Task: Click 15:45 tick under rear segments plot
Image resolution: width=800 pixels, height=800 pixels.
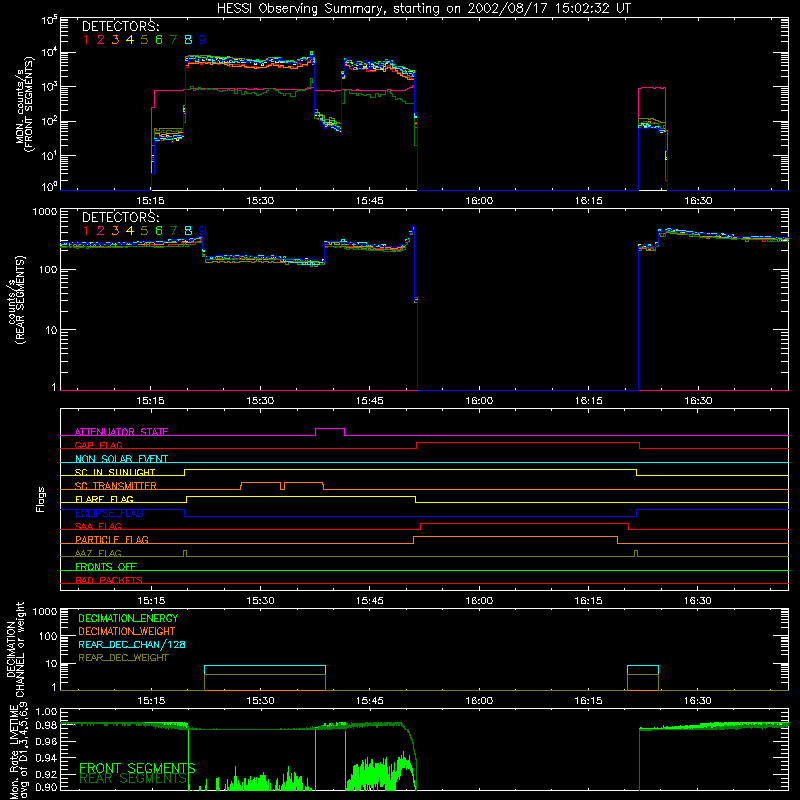Action: point(369,401)
